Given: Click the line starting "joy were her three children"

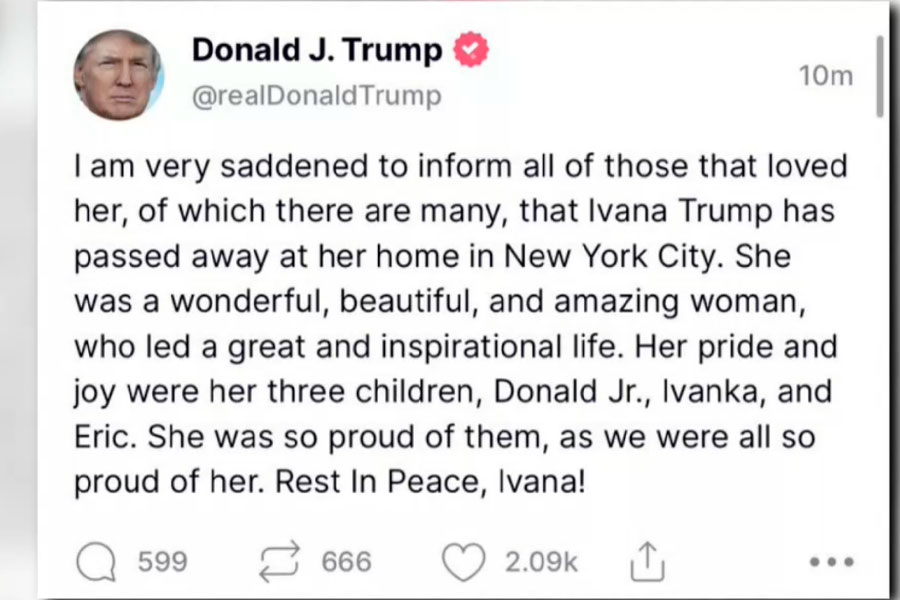Looking at the screenshot, I should click(x=453, y=392).
